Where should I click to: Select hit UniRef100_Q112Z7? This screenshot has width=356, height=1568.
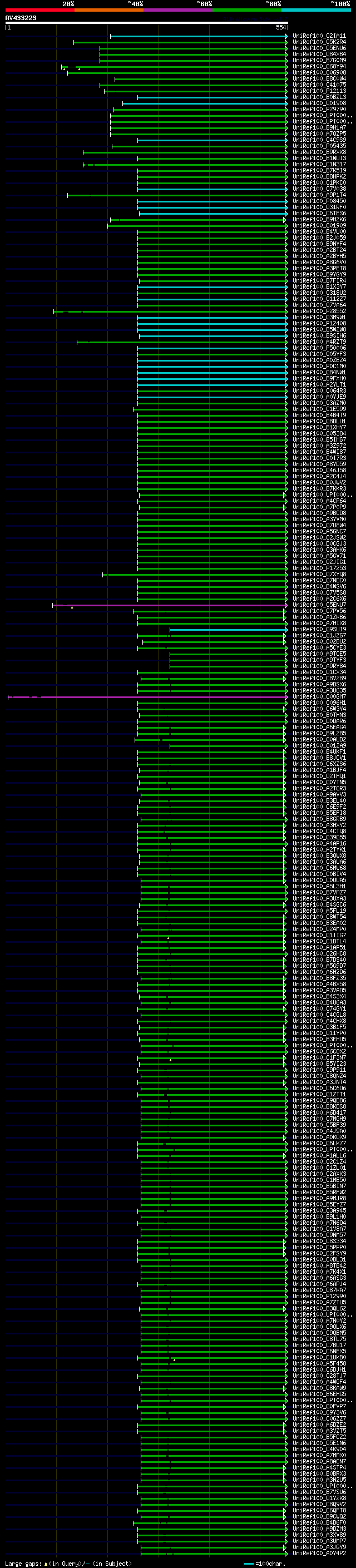(319, 299)
